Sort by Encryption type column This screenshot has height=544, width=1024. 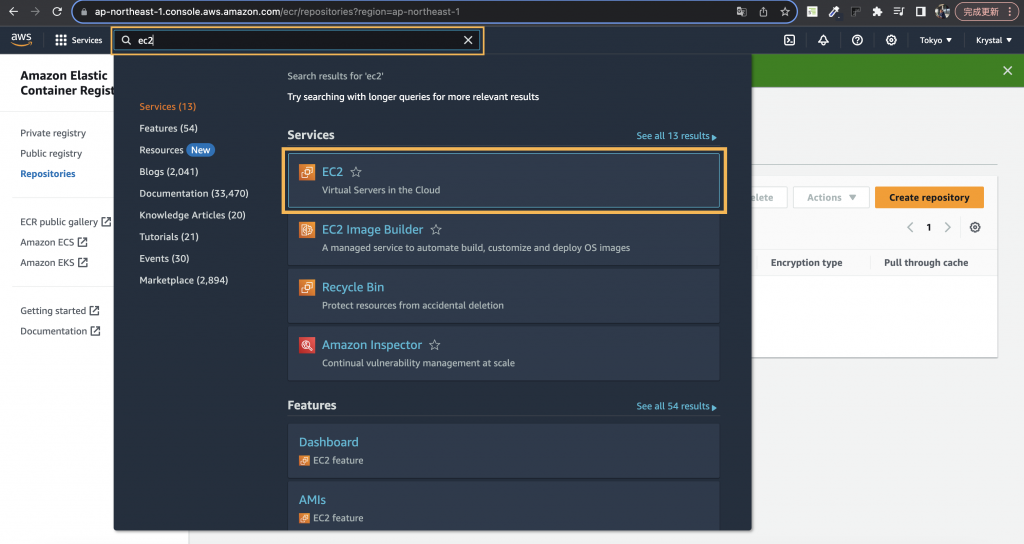(806, 263)
